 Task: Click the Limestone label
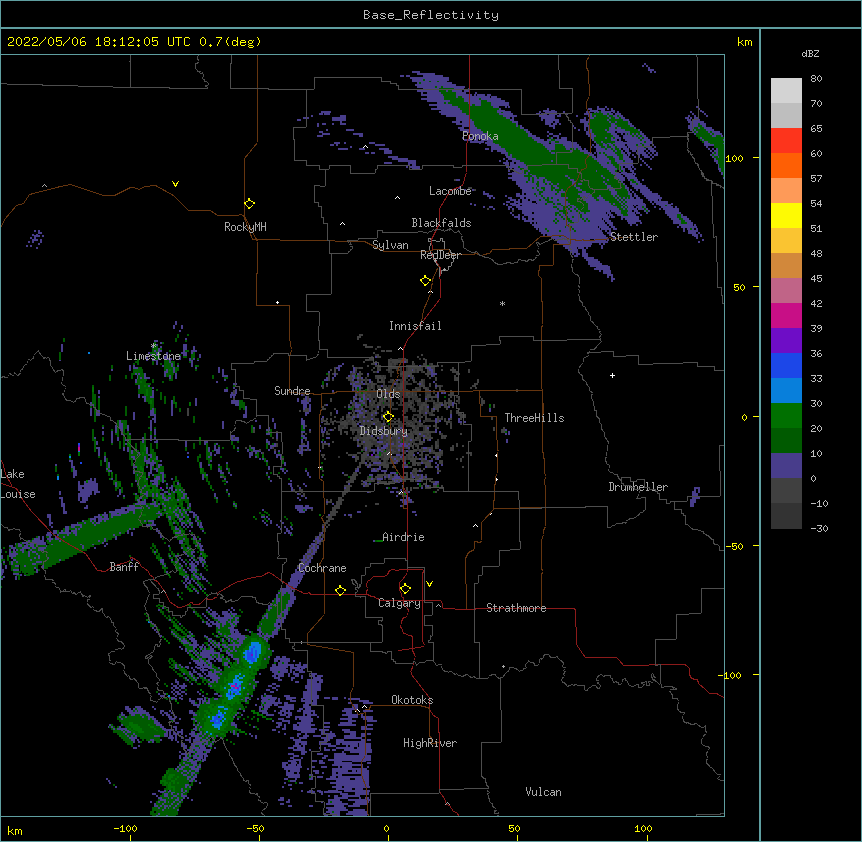[x=153, y=356]
